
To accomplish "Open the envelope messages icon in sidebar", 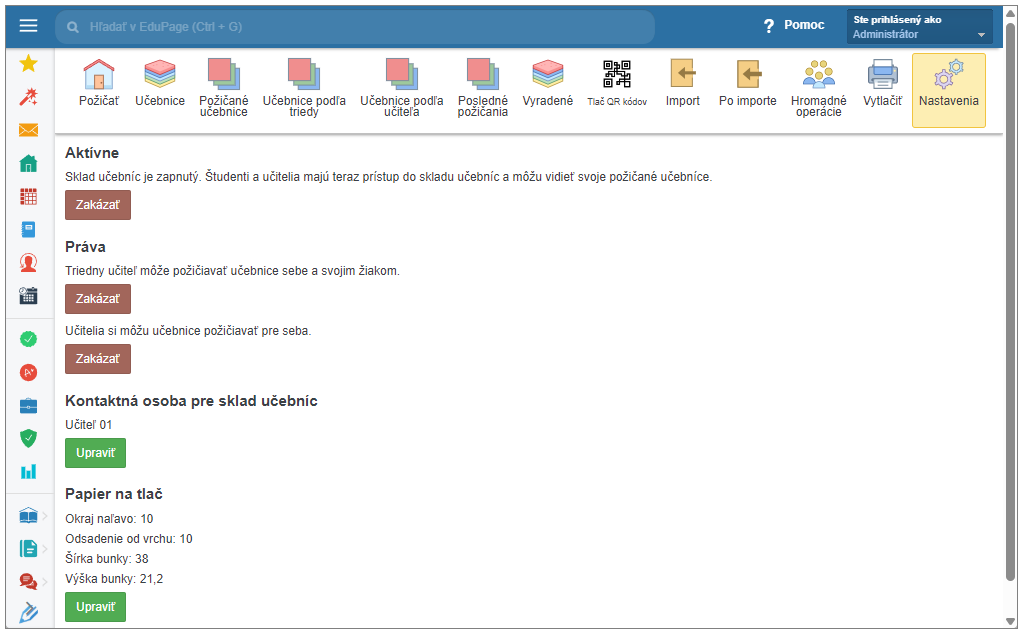I will 28,130.
